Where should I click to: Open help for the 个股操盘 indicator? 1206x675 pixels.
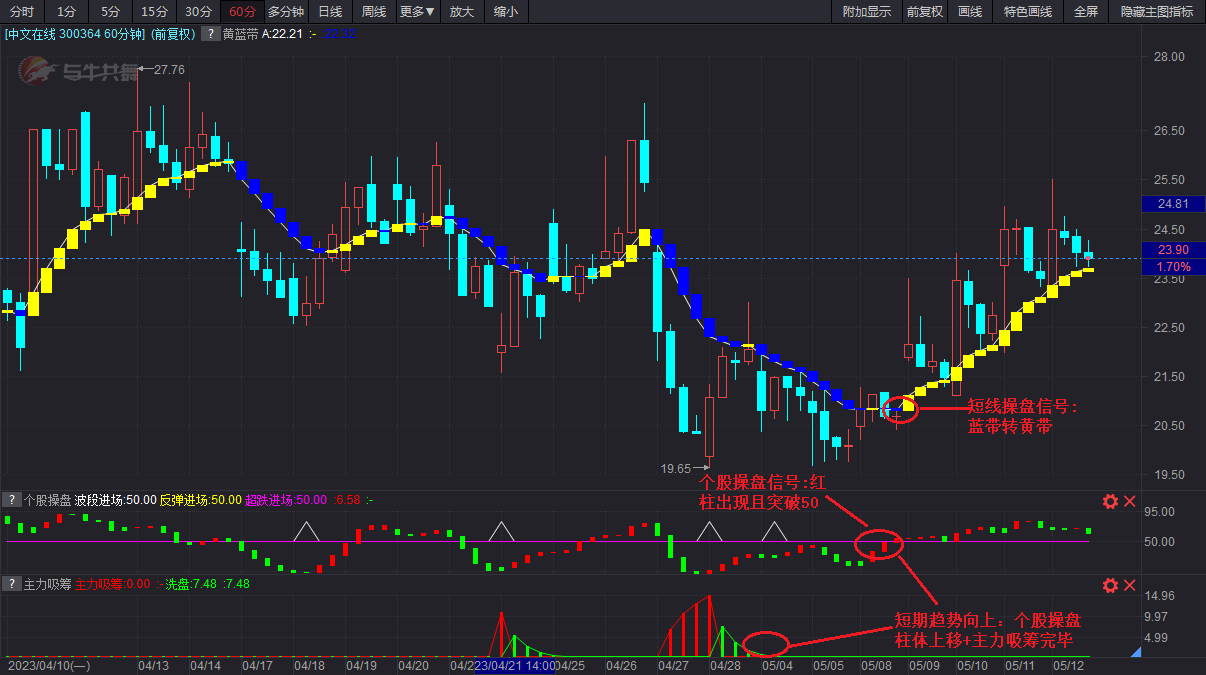pyautogui.click(x=12, y=500)
